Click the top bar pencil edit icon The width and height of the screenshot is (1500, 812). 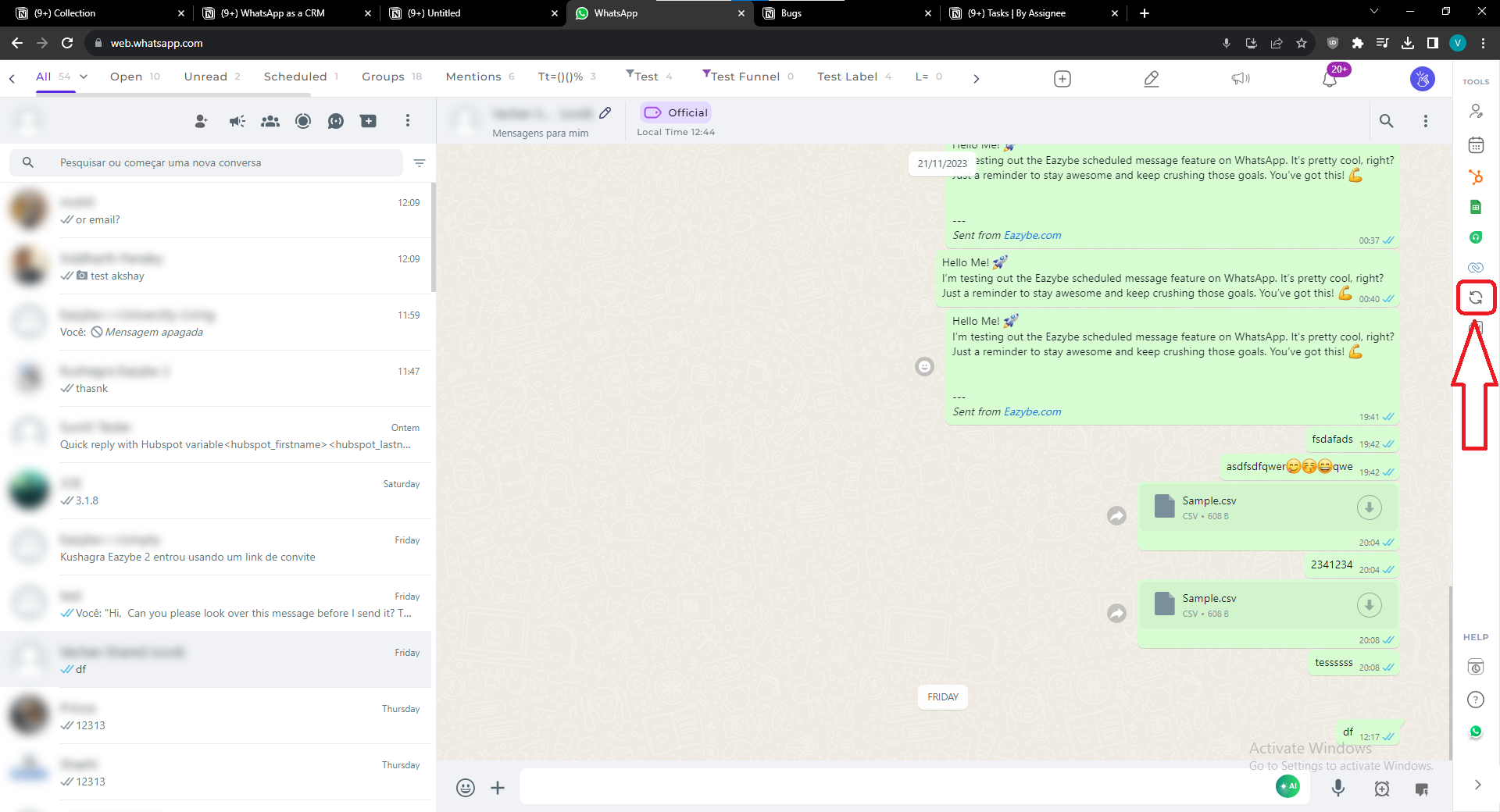coord(1151,79)
